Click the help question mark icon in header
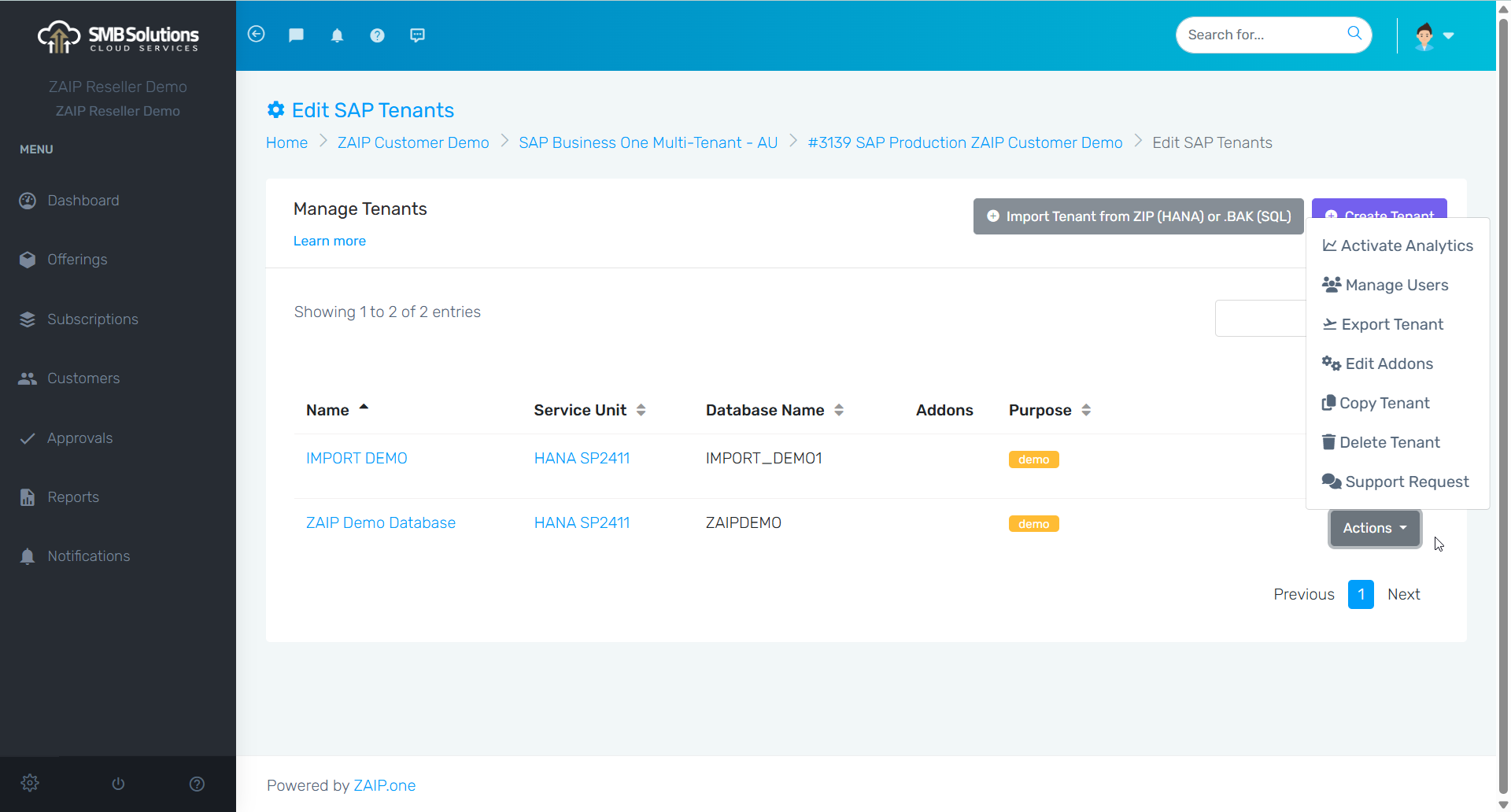The image size is (1511, 812). click(x=377, y=35)
